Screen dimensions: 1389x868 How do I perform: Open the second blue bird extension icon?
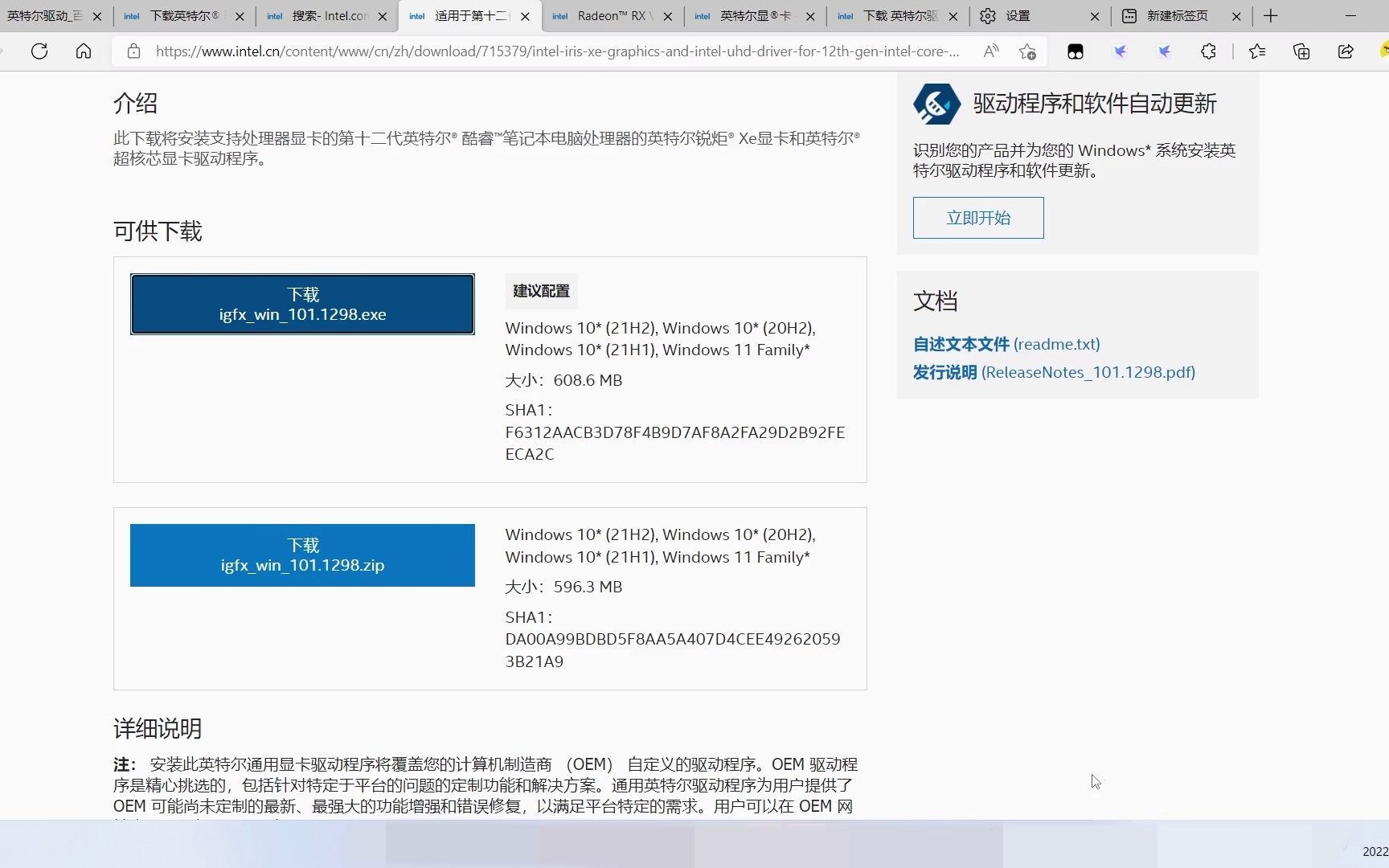(x=1164, y=51)
